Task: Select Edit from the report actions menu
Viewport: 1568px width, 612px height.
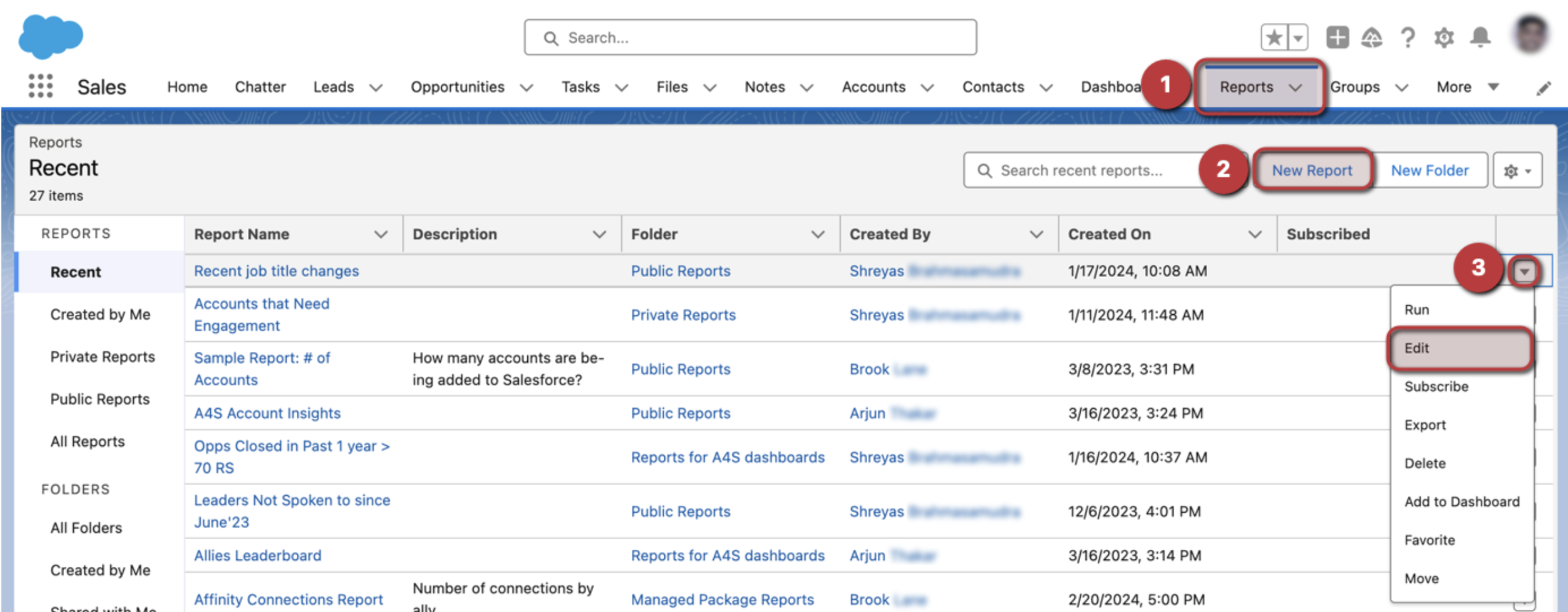Action: click(x=1460, y=348)
